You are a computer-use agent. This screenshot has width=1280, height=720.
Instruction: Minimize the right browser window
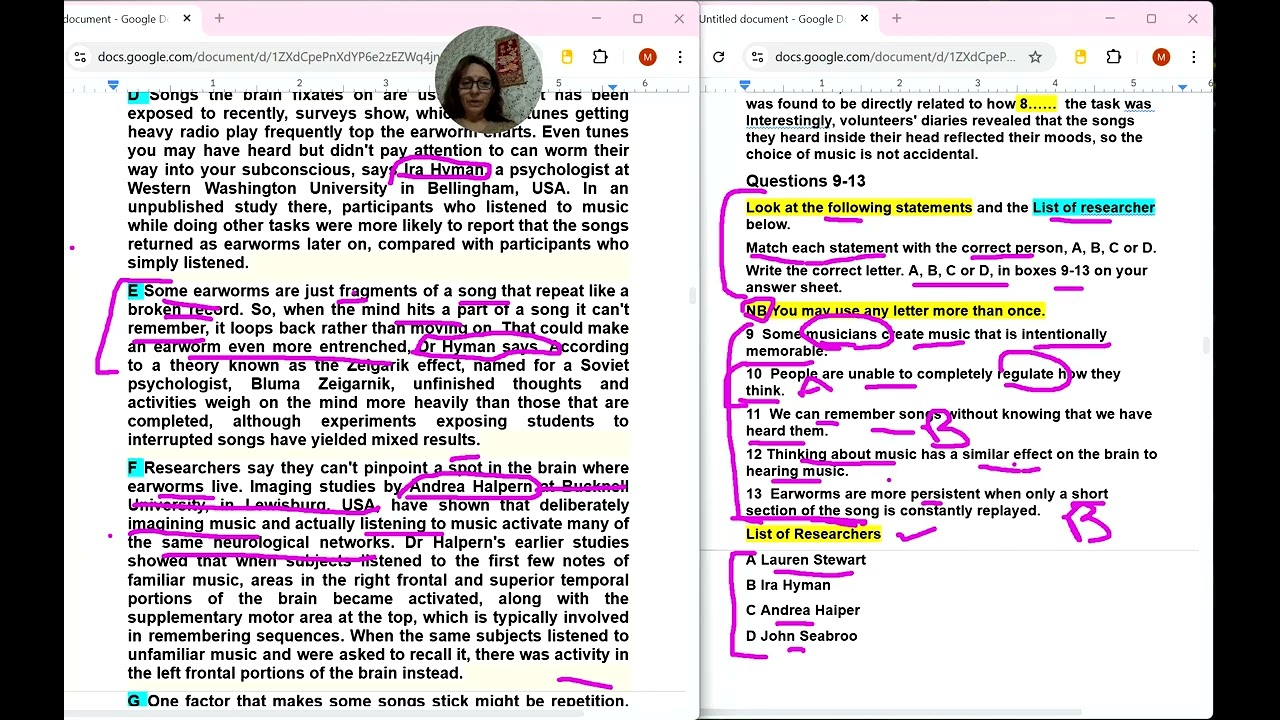click(1109, 18)
